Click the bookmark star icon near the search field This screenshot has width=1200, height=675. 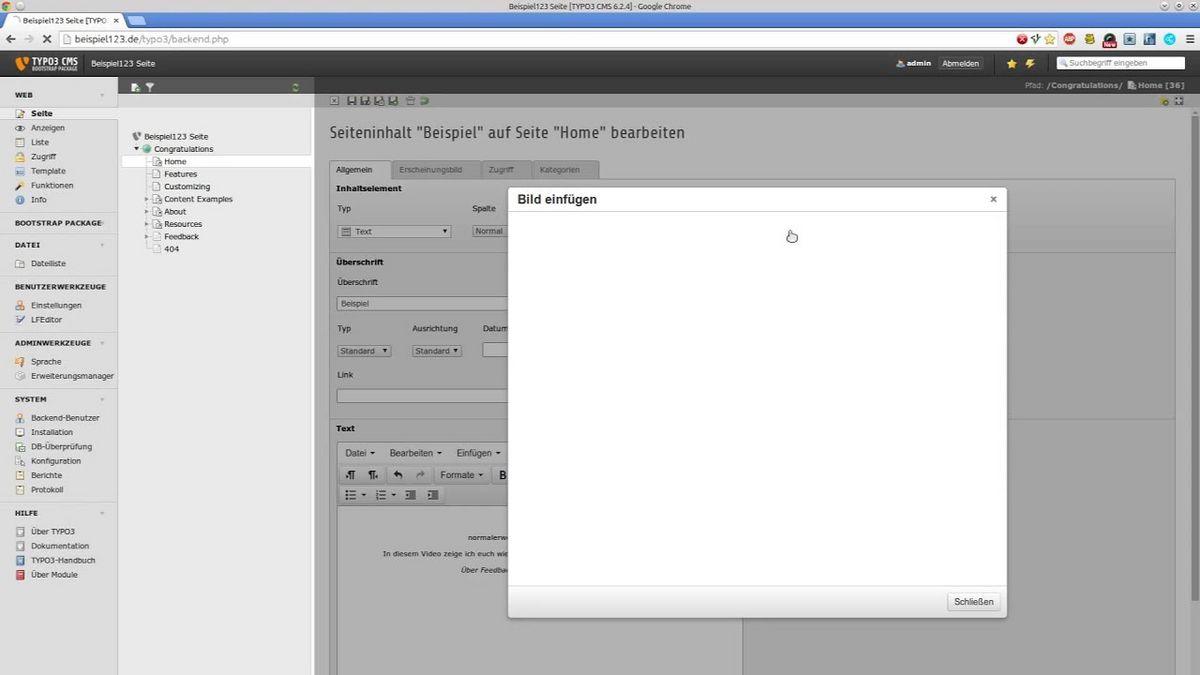pos(1011,62)
